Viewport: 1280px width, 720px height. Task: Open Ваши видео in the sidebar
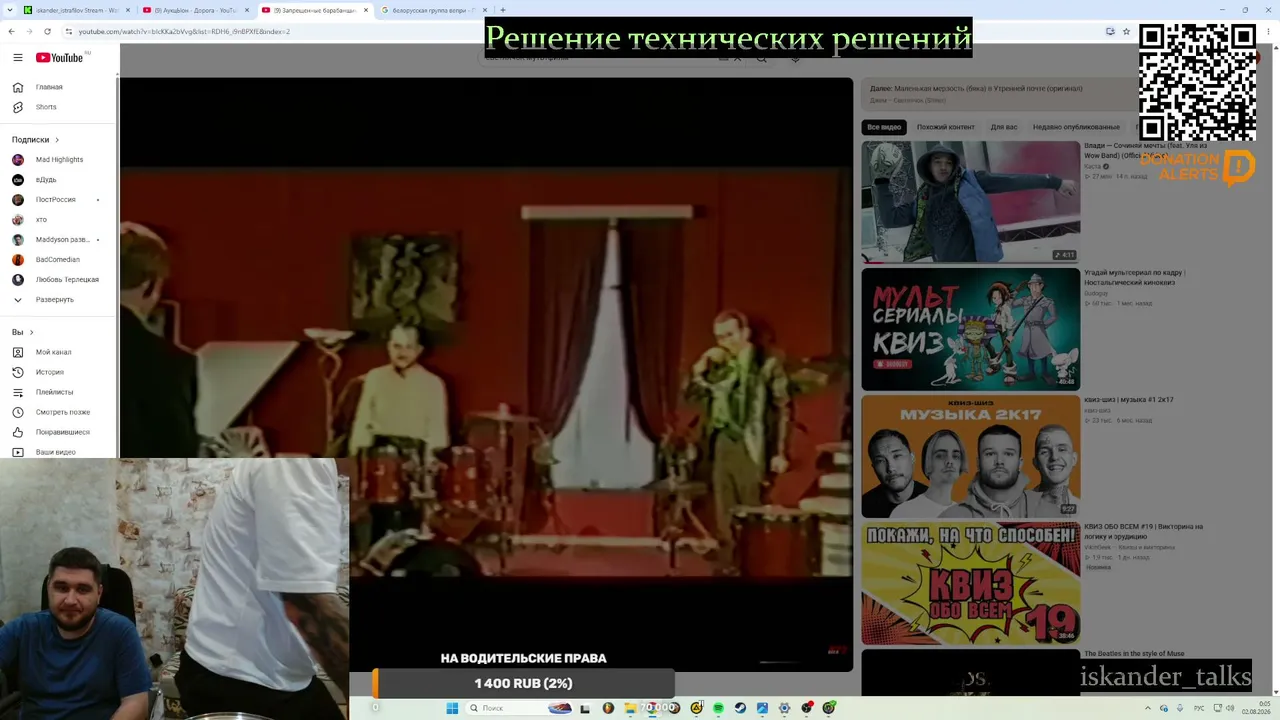tap(60, 452)
